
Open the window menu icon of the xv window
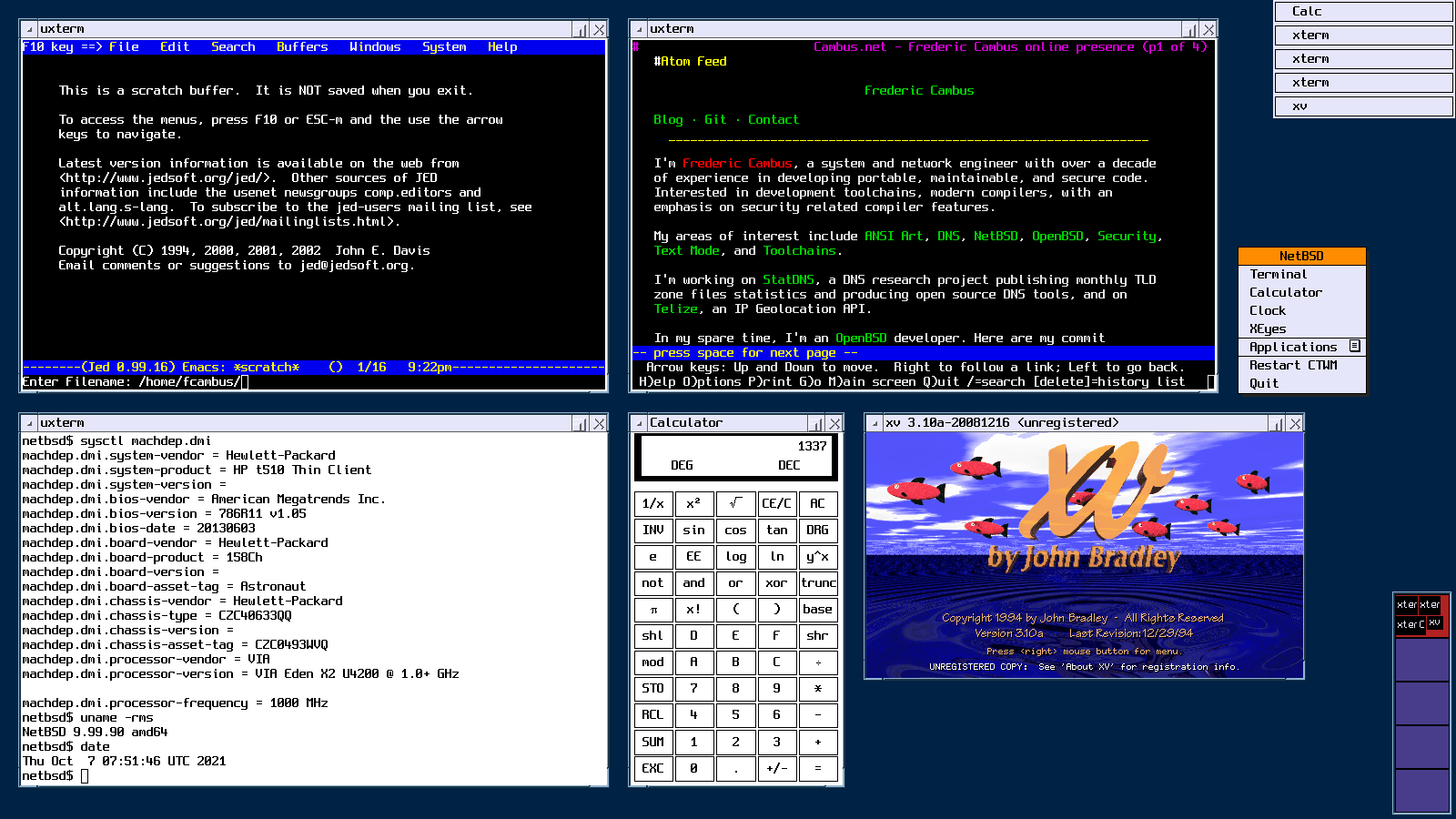point(875,423)
